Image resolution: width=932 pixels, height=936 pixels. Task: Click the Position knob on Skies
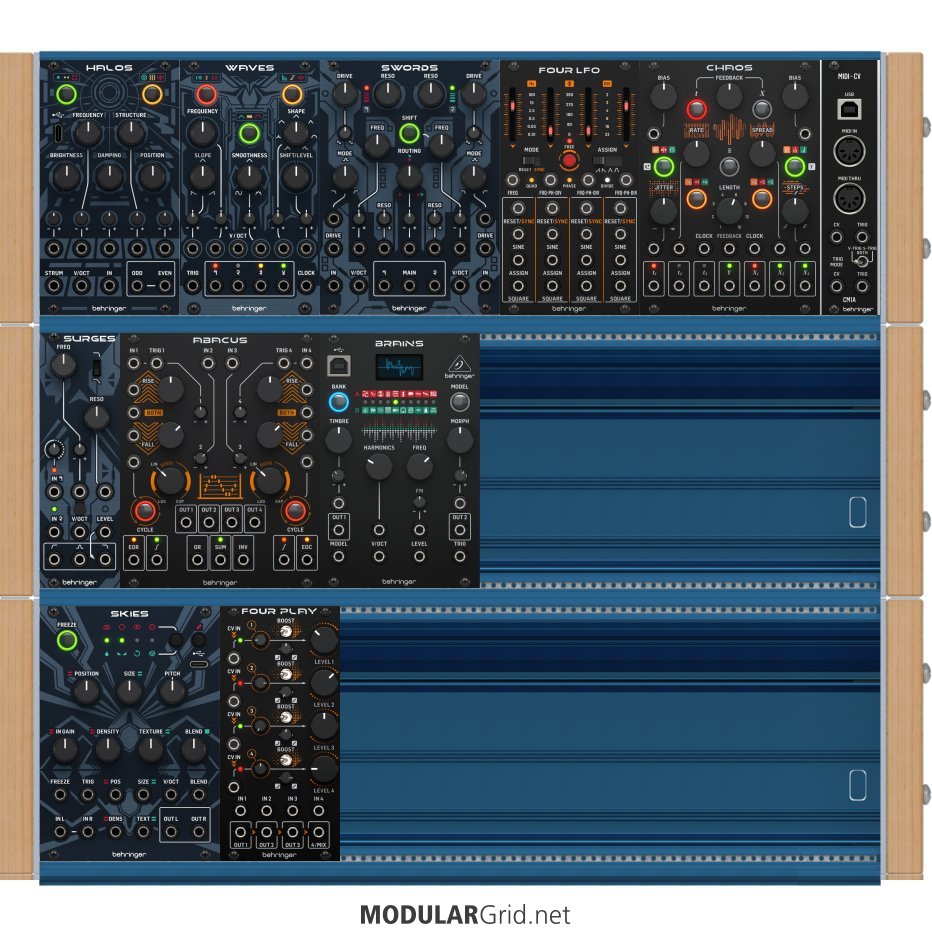tap(87, 691)
